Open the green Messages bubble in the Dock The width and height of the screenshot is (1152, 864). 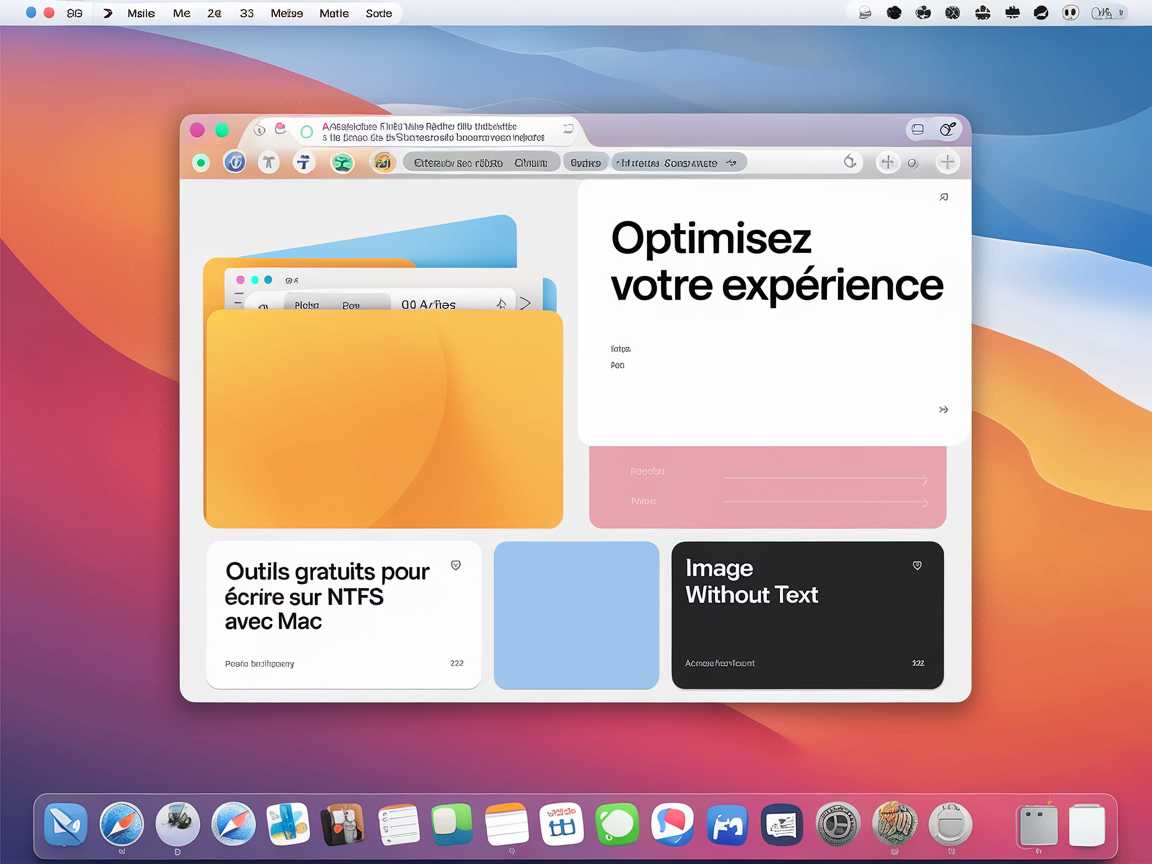617,824
